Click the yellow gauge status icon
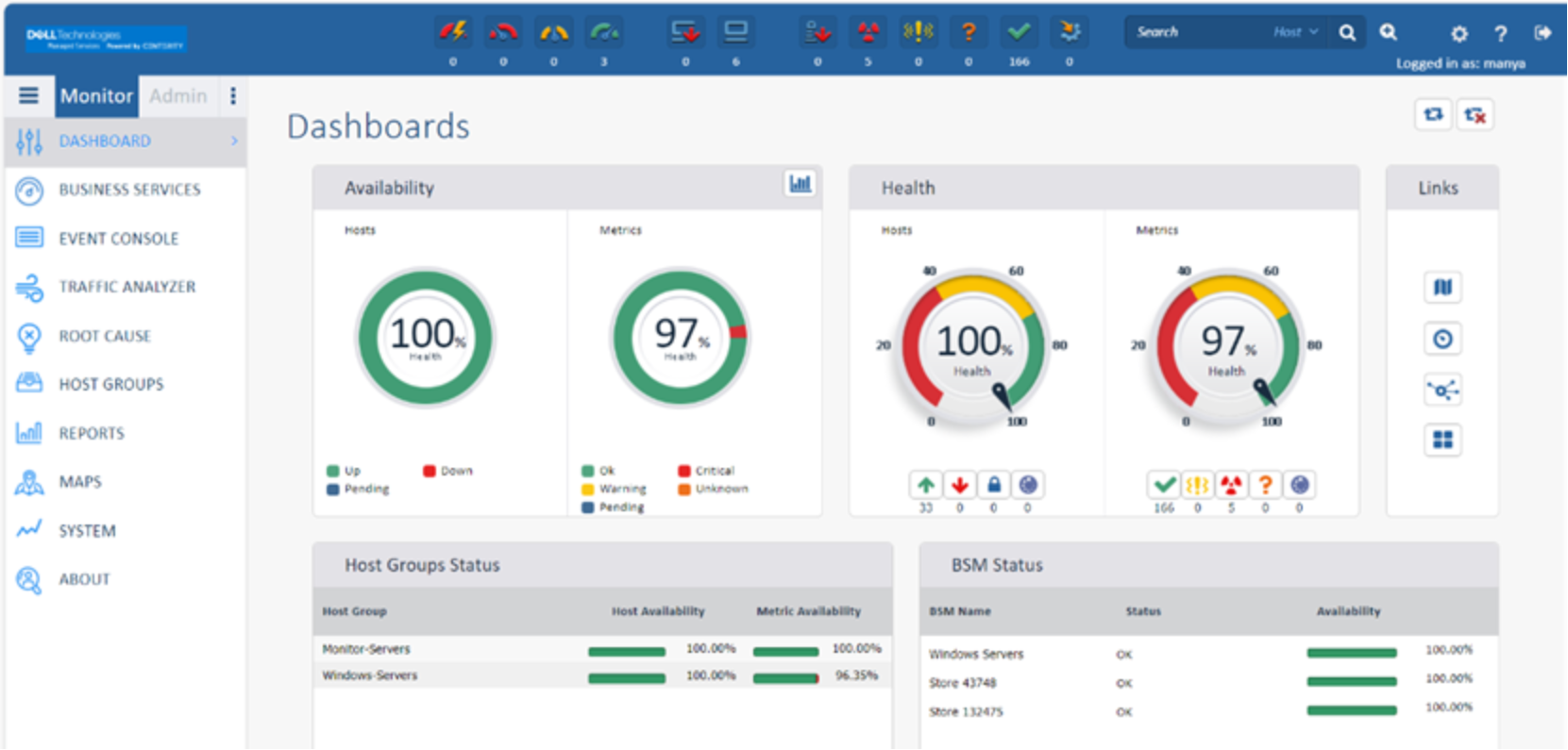This screenshot has height=750, width=1568. click(553, 32)
